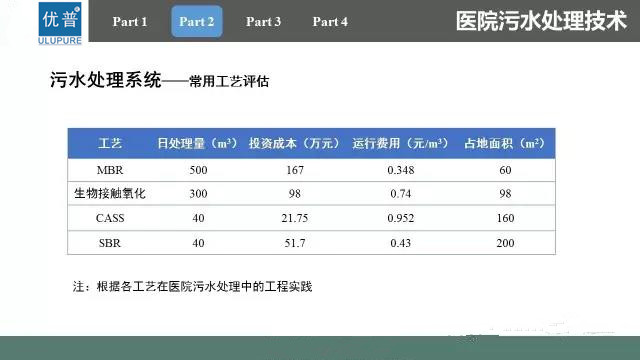Select the 生物接触氧化 row label
Image resolution: width=640 pixels, height=360 pixels.
click(110, 193)
